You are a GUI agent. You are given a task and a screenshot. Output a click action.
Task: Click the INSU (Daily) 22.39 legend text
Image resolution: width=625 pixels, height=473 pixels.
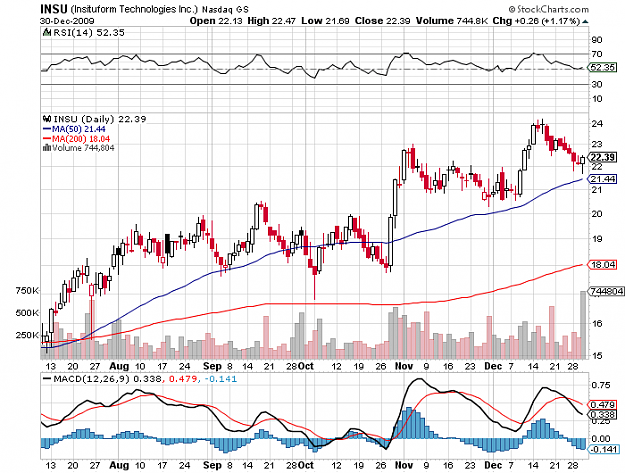coord(100,119)
